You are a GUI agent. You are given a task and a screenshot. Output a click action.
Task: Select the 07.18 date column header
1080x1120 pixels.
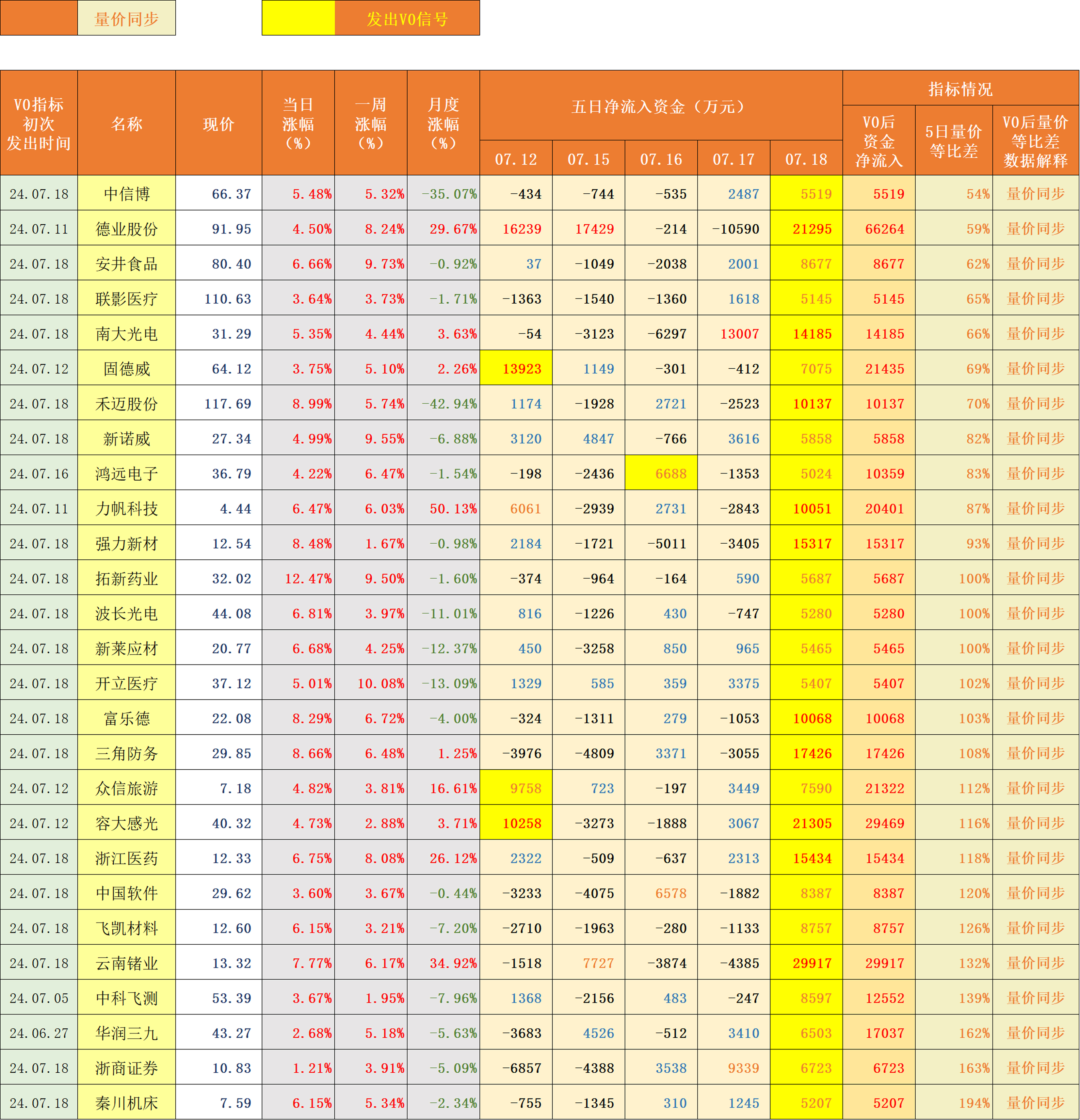click(x=806, y=158)
